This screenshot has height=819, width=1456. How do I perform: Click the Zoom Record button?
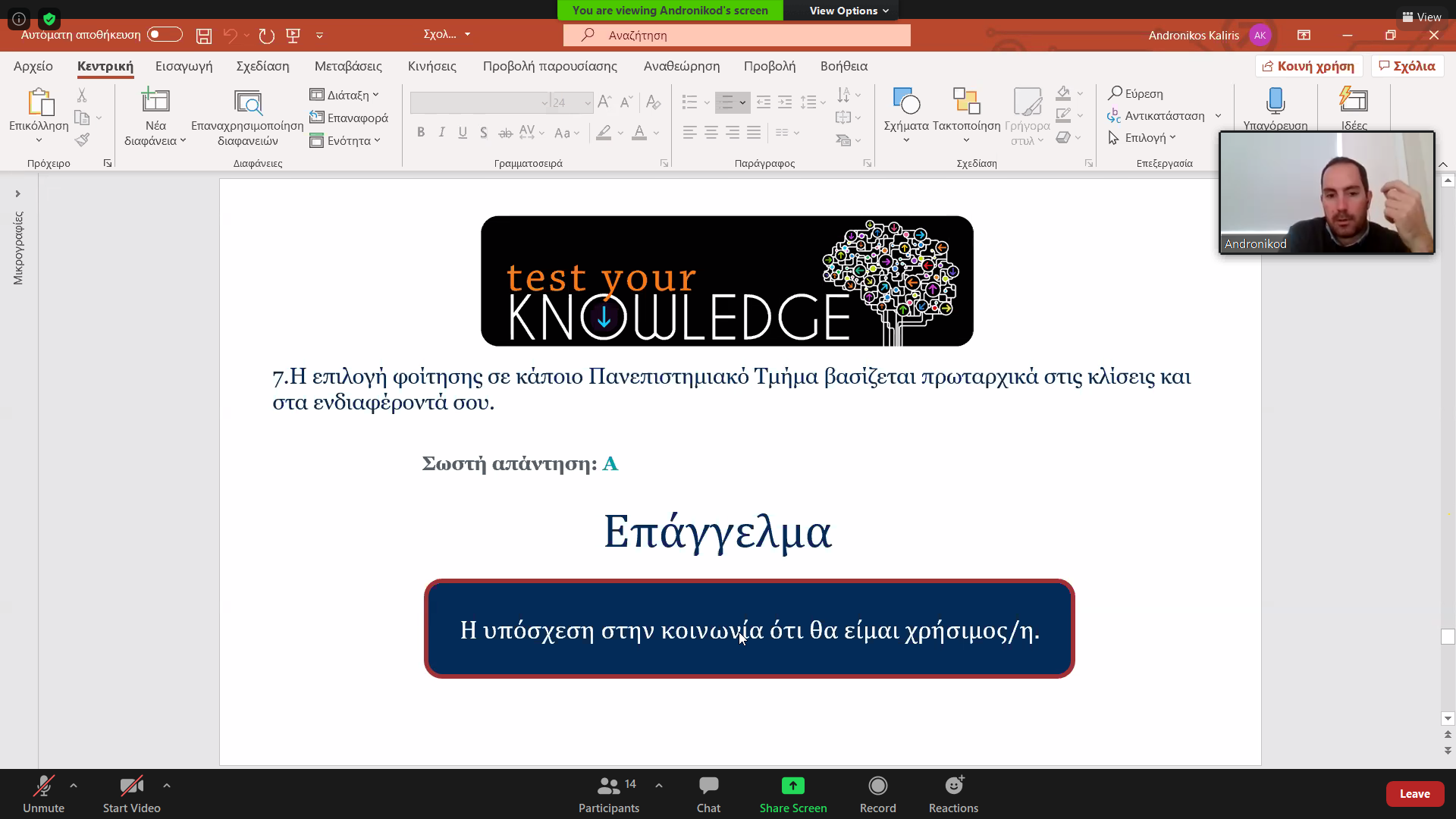pyautogui.click(x=877, y=793)
